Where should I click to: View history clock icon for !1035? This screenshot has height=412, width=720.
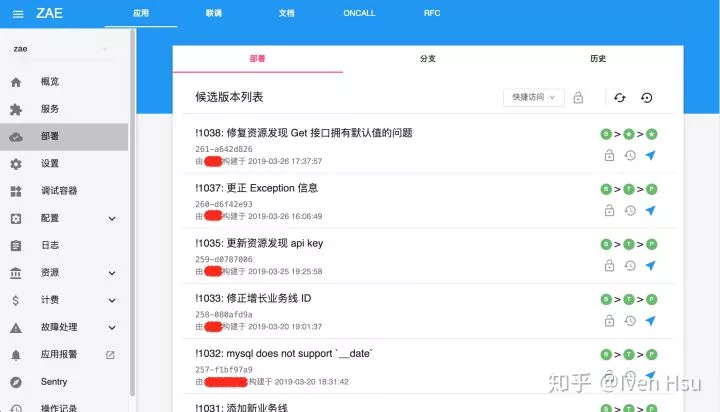630,265
